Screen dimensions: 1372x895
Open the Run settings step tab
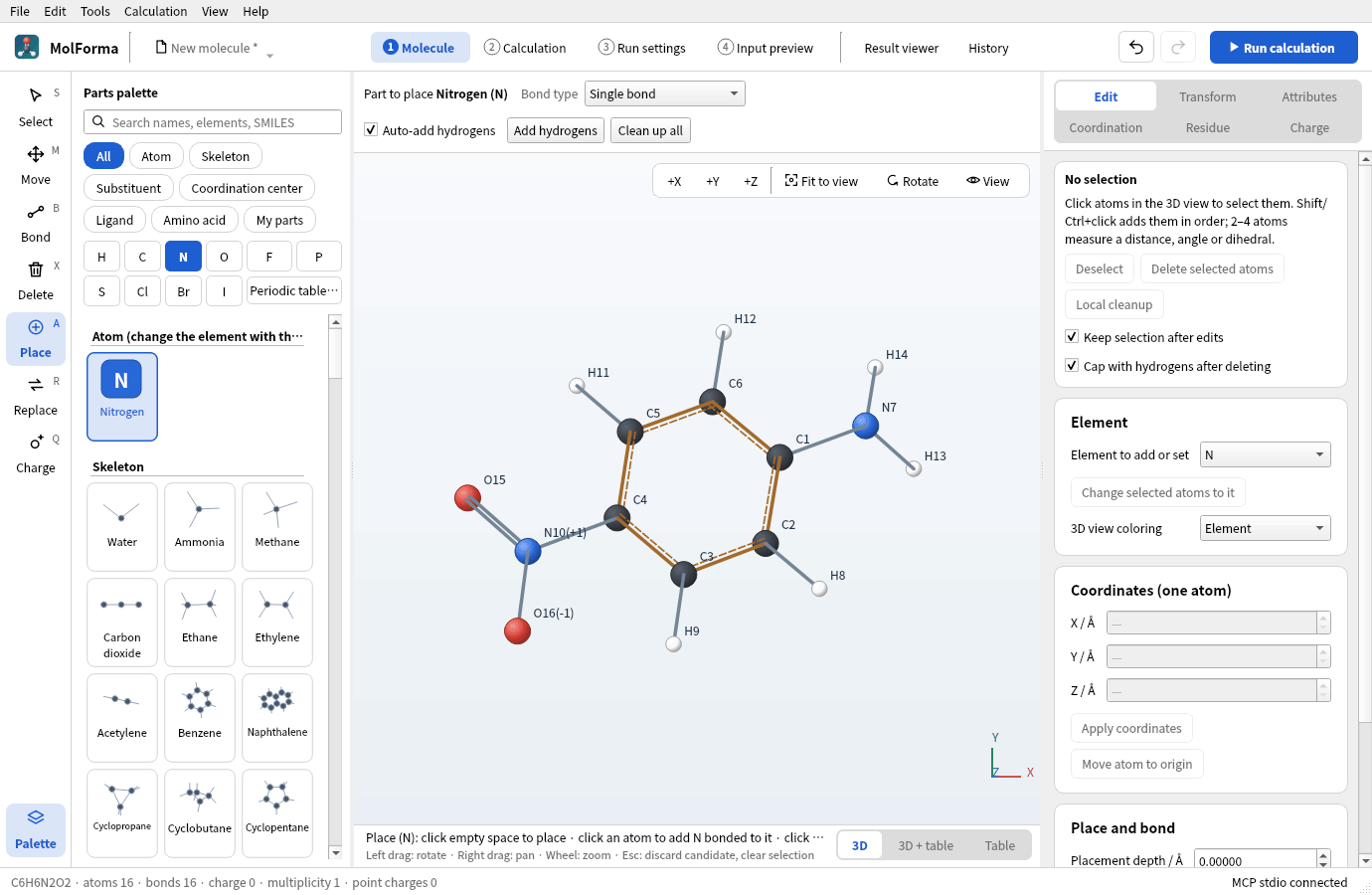pos(642,48)
